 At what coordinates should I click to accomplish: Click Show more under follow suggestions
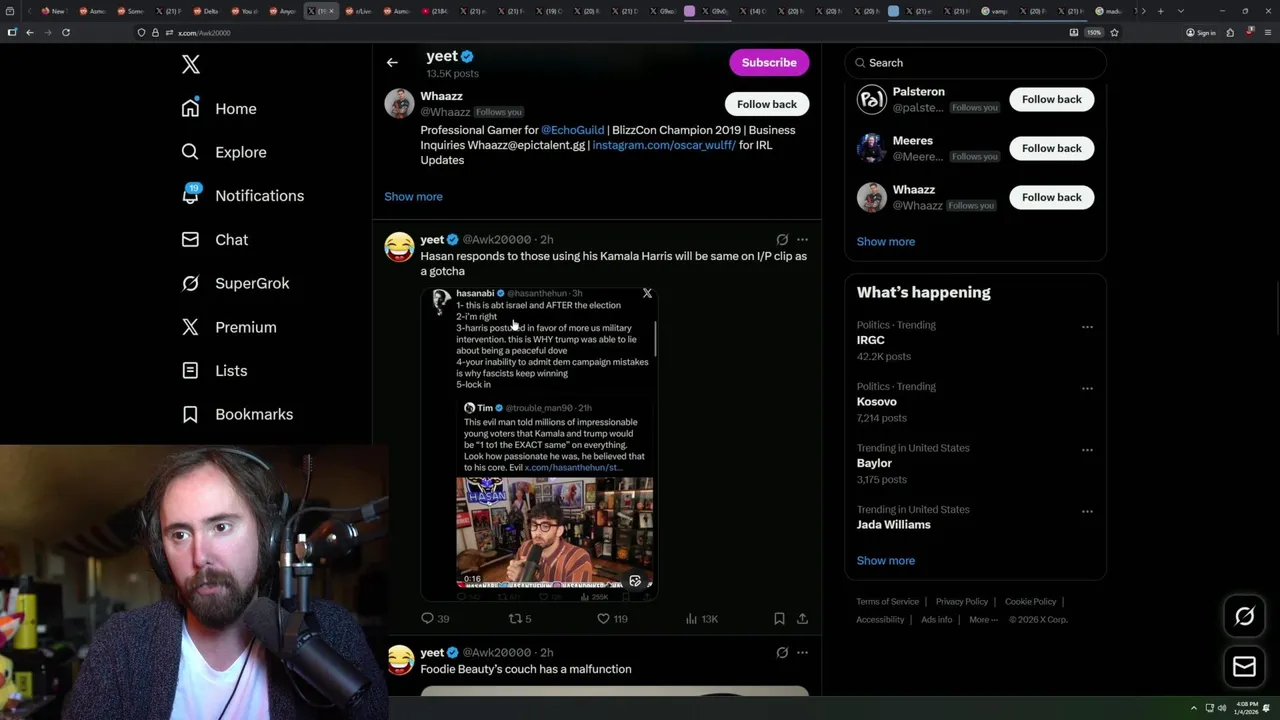point(885,241)
